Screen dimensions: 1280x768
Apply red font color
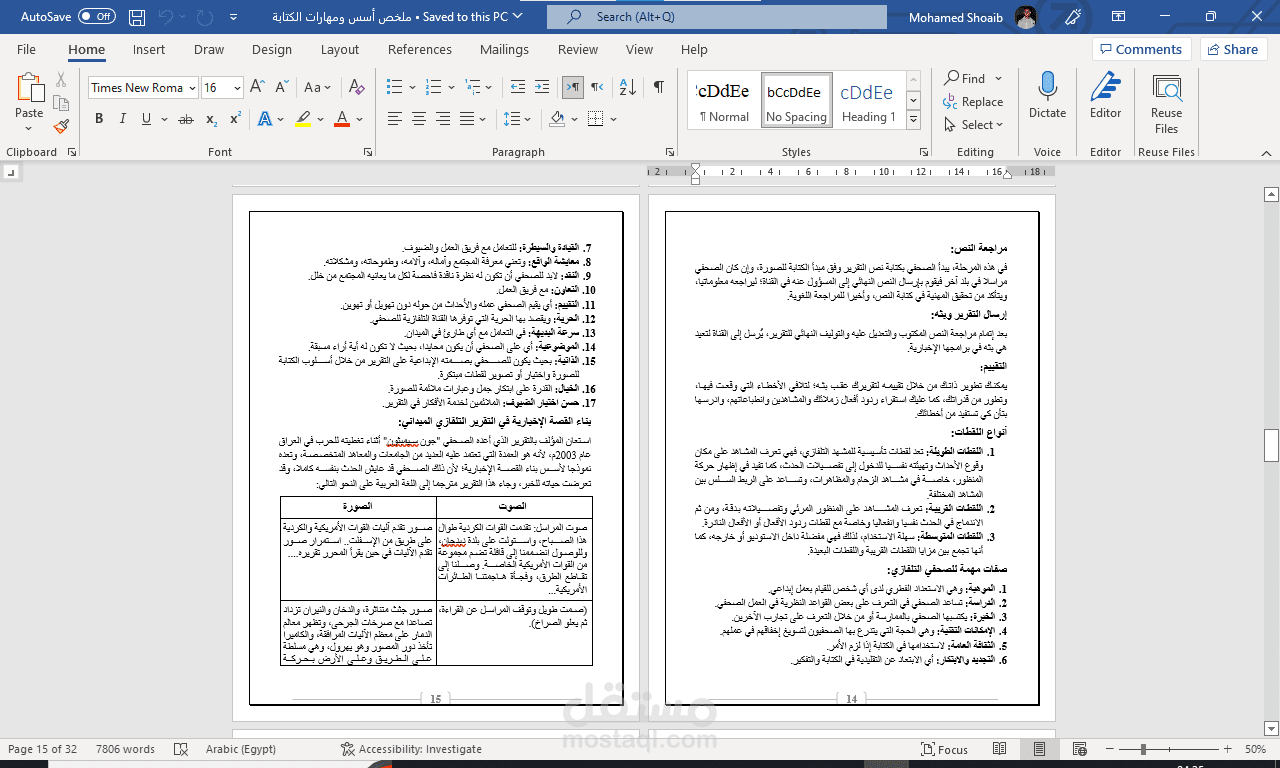point(342,118)
